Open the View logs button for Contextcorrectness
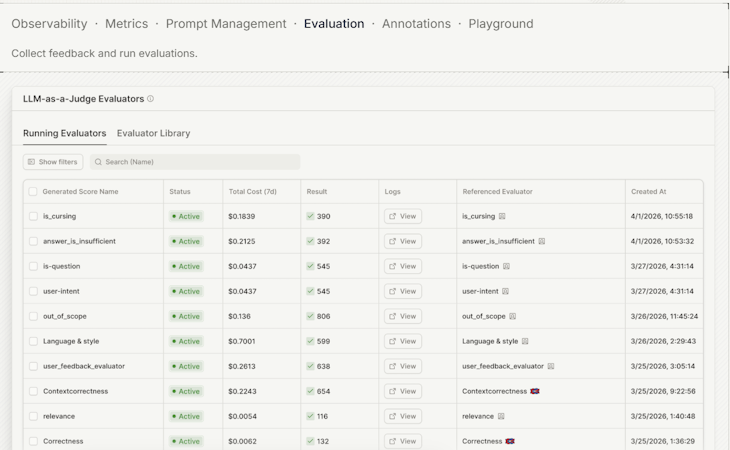 (x=403, y=391)
